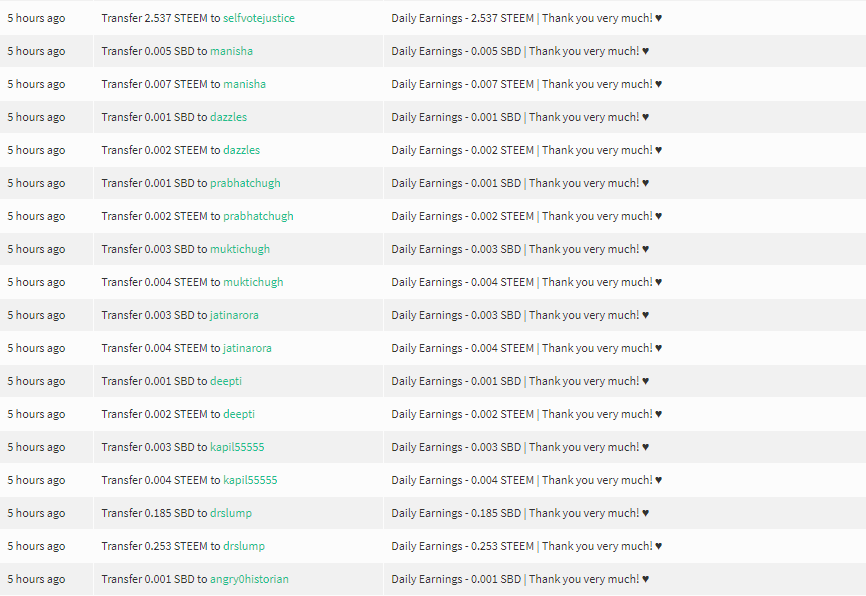
Task: Open drslump link in 0.253 STEEM transfer
Action: (x=244, y=546)
